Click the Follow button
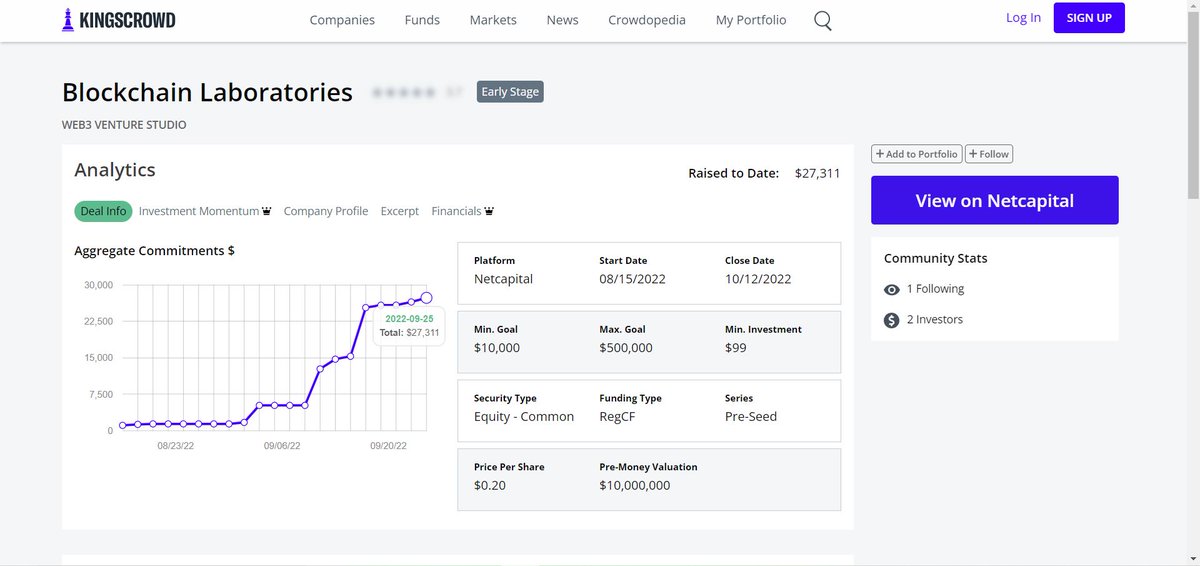This screenshot has height=566, width=1200. pyautogui.click(x=989, y=154)
